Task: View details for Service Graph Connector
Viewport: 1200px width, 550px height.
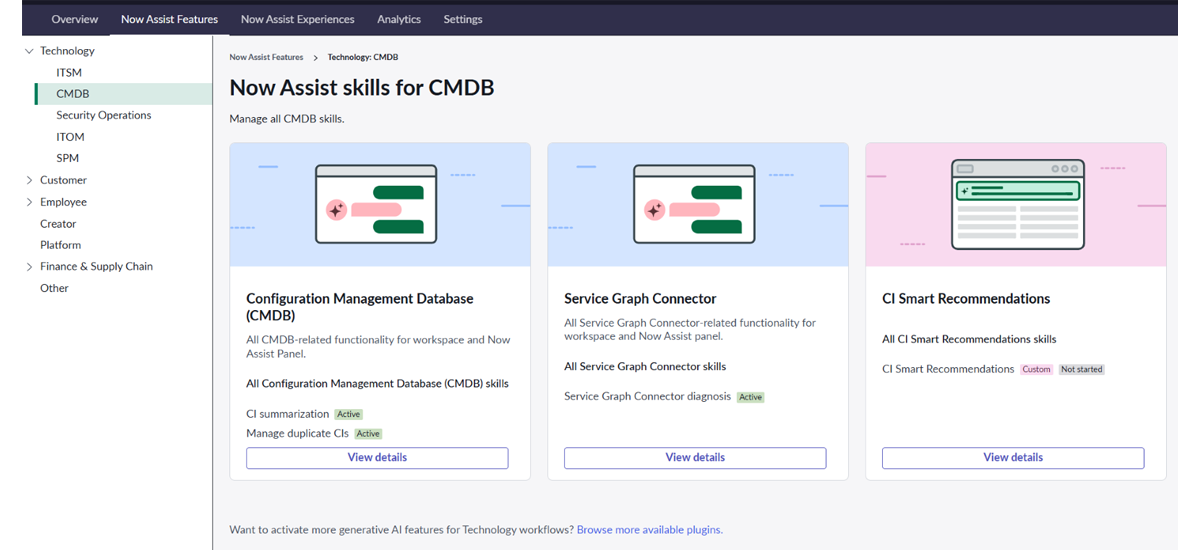Action: coord(695,458)
